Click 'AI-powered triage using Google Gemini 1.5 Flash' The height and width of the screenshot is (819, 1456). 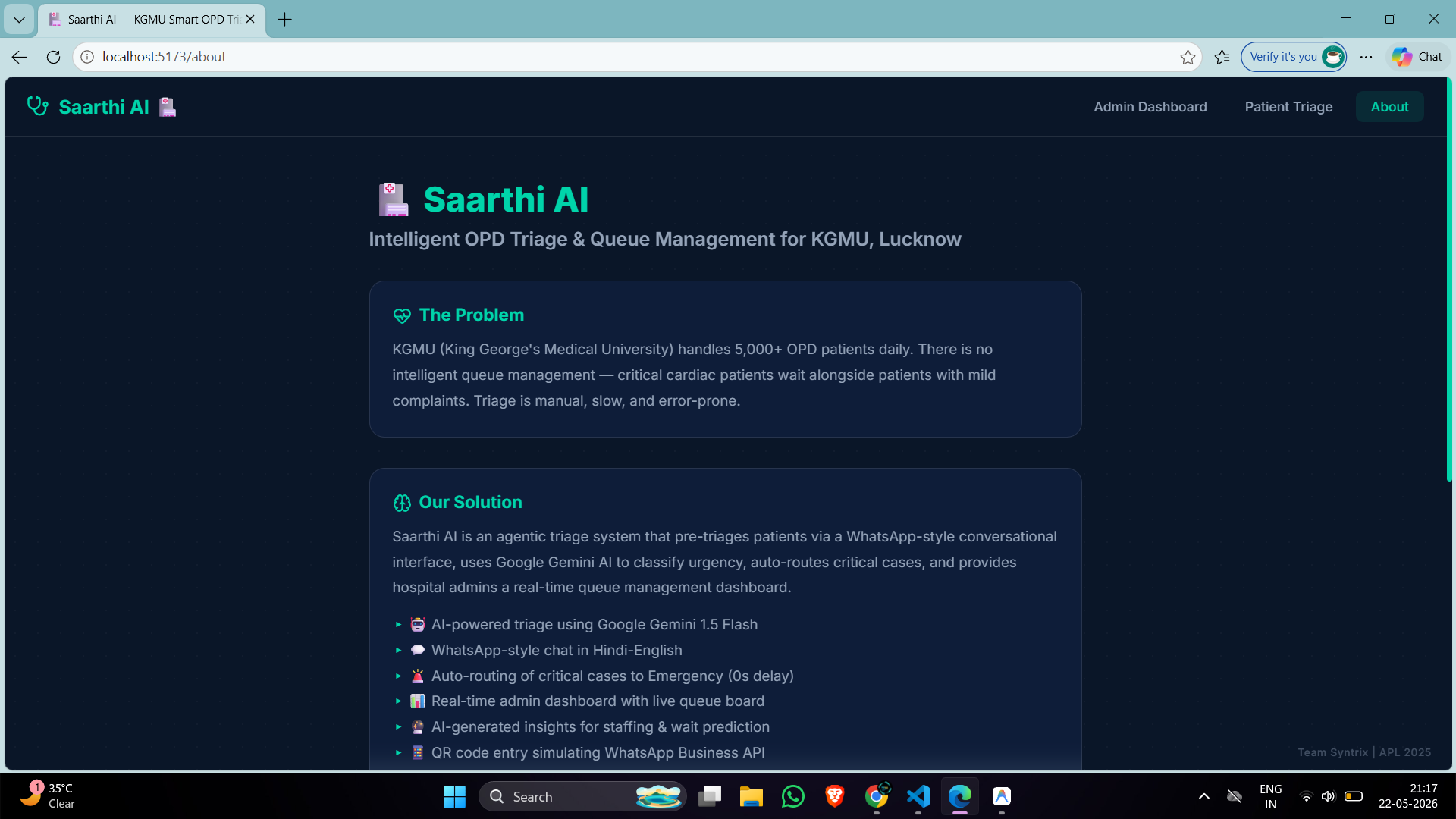pos(595,624)
